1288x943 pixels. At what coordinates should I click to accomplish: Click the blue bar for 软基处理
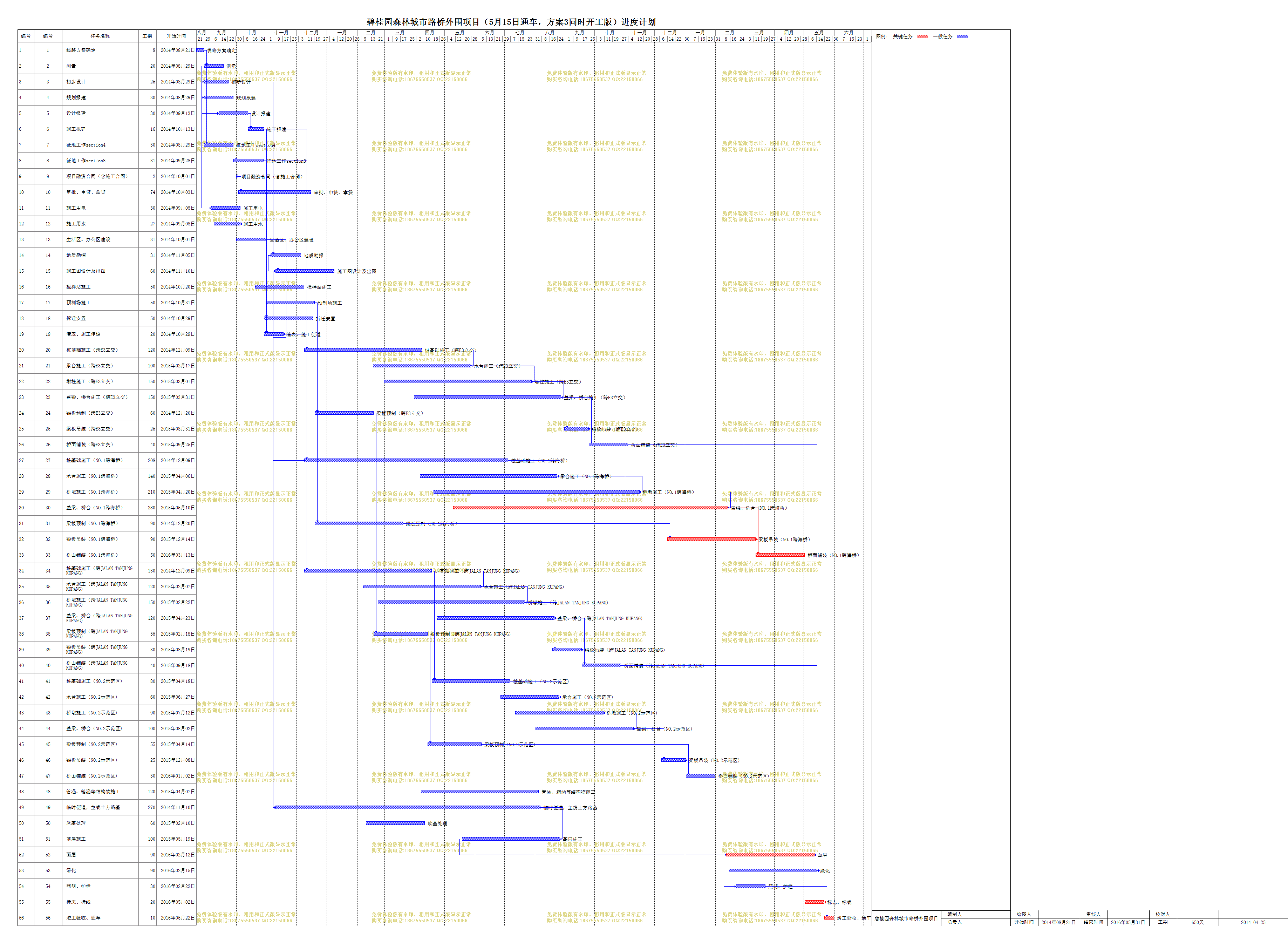[395, 823]
